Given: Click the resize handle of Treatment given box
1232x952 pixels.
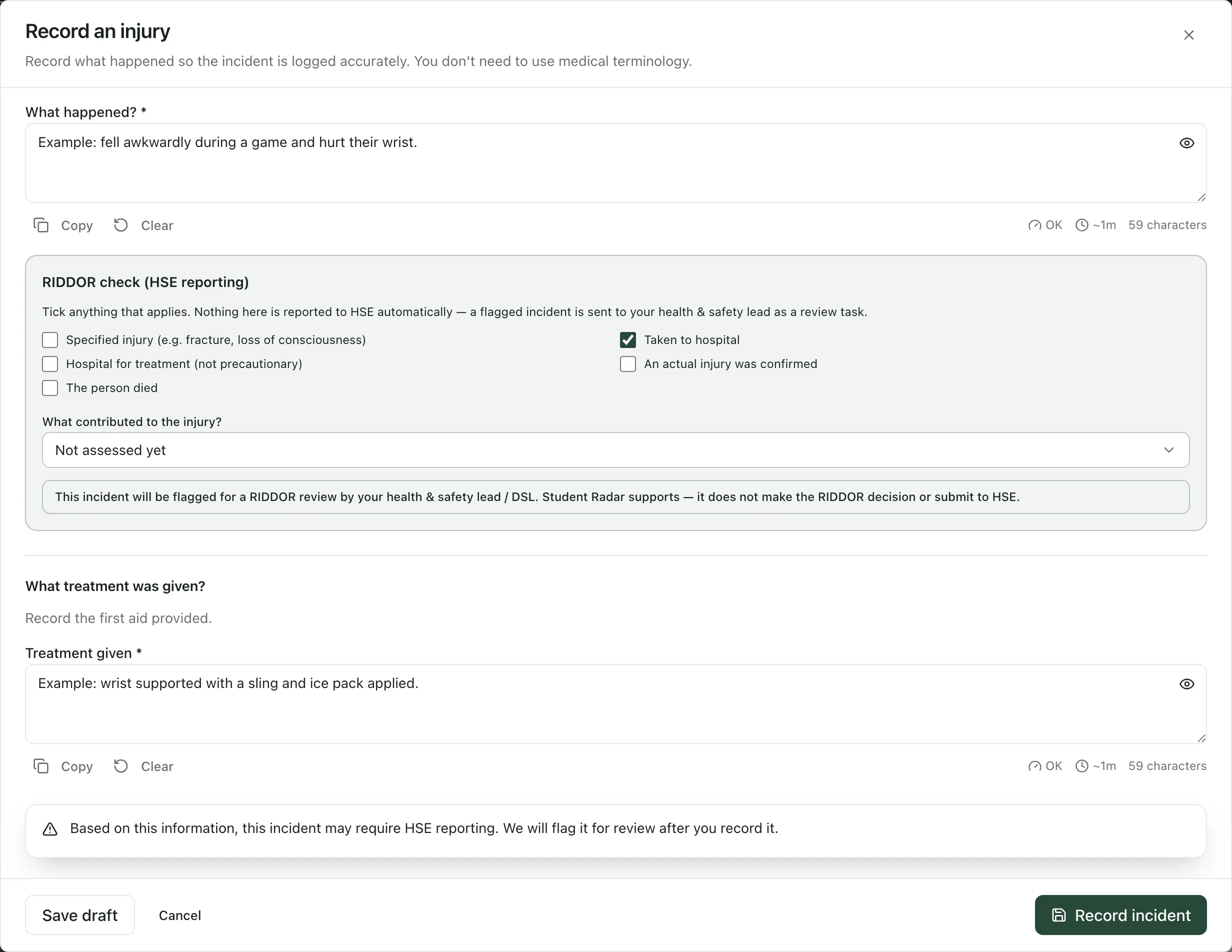Looking at the screenshot, I should click(1201, 738).
